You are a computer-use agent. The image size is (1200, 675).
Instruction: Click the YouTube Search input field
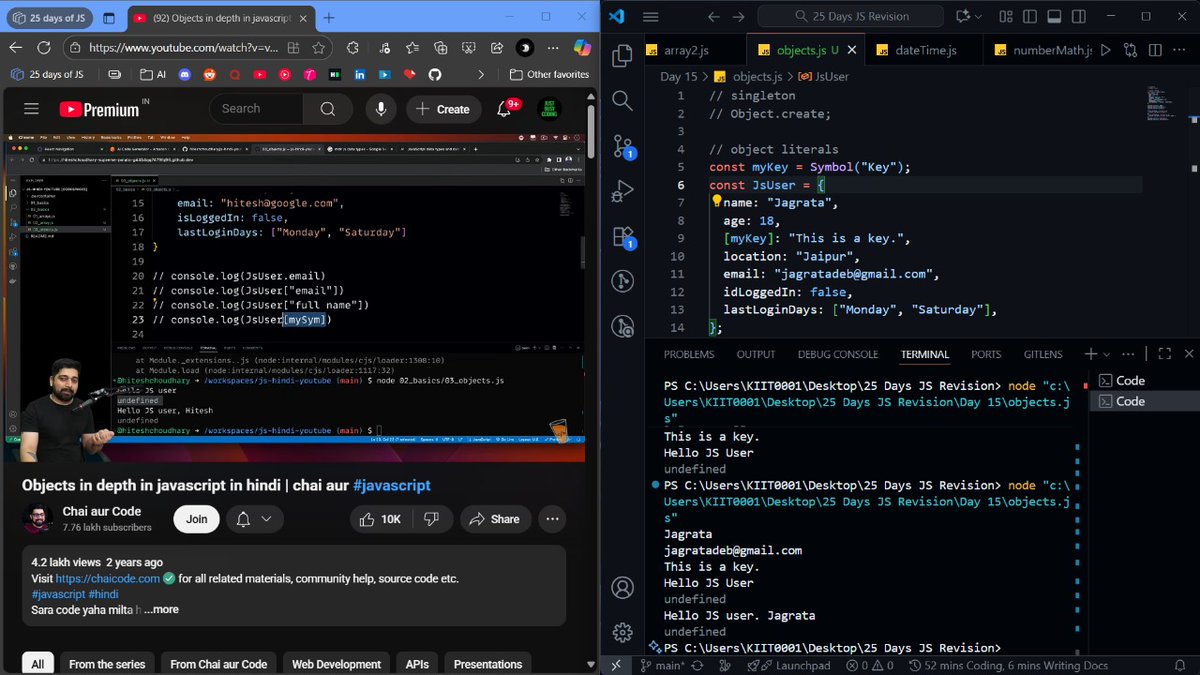pyautogui.click(x=256, y=109)
